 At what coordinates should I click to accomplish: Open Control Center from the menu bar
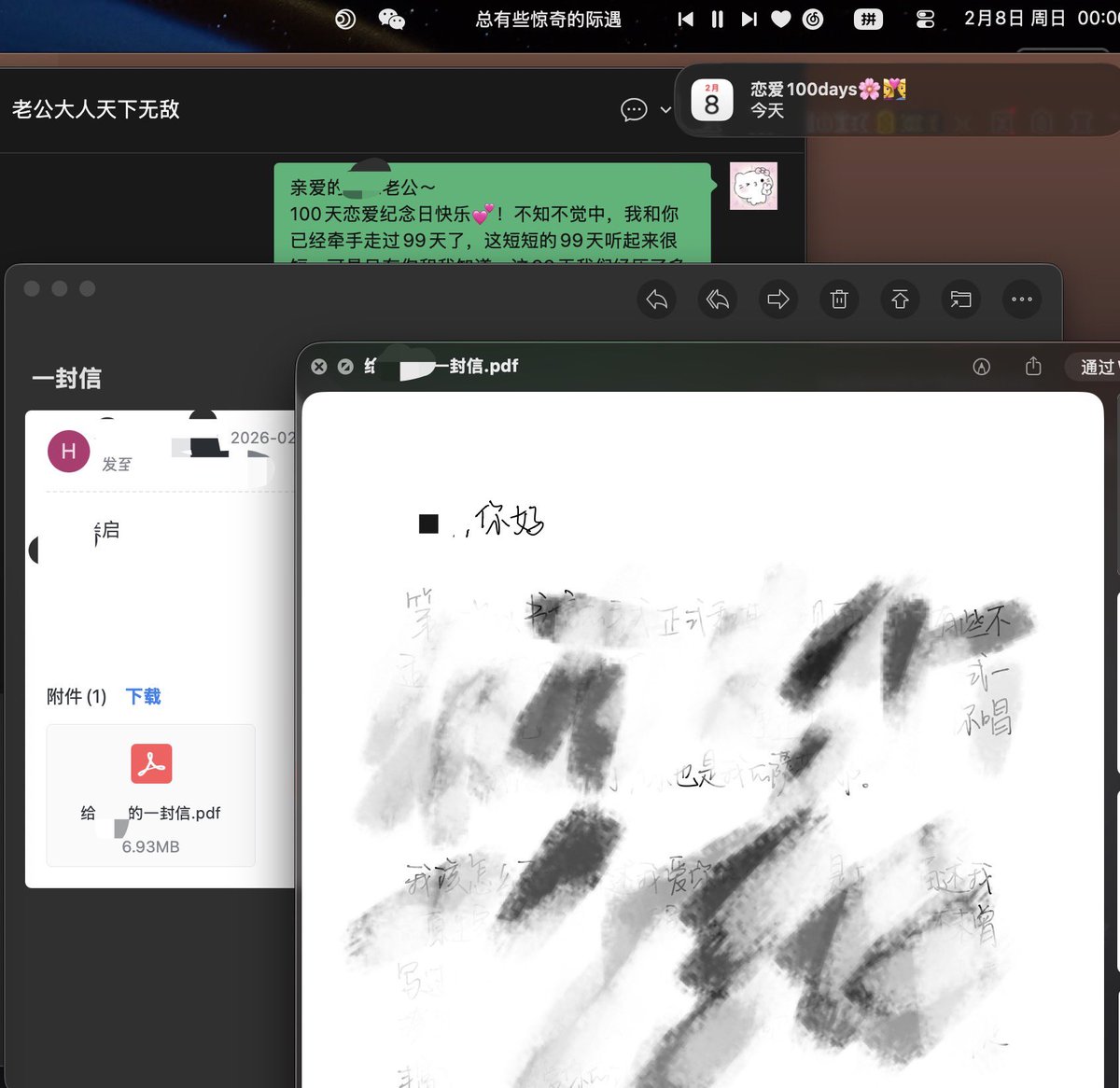pyautogui.click(x=925, y=18)
